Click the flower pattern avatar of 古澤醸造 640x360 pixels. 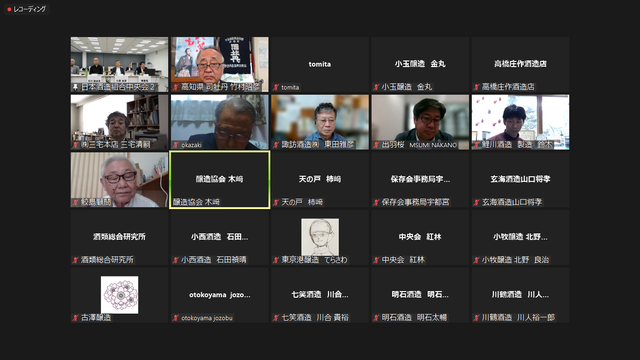pos(120,295)
